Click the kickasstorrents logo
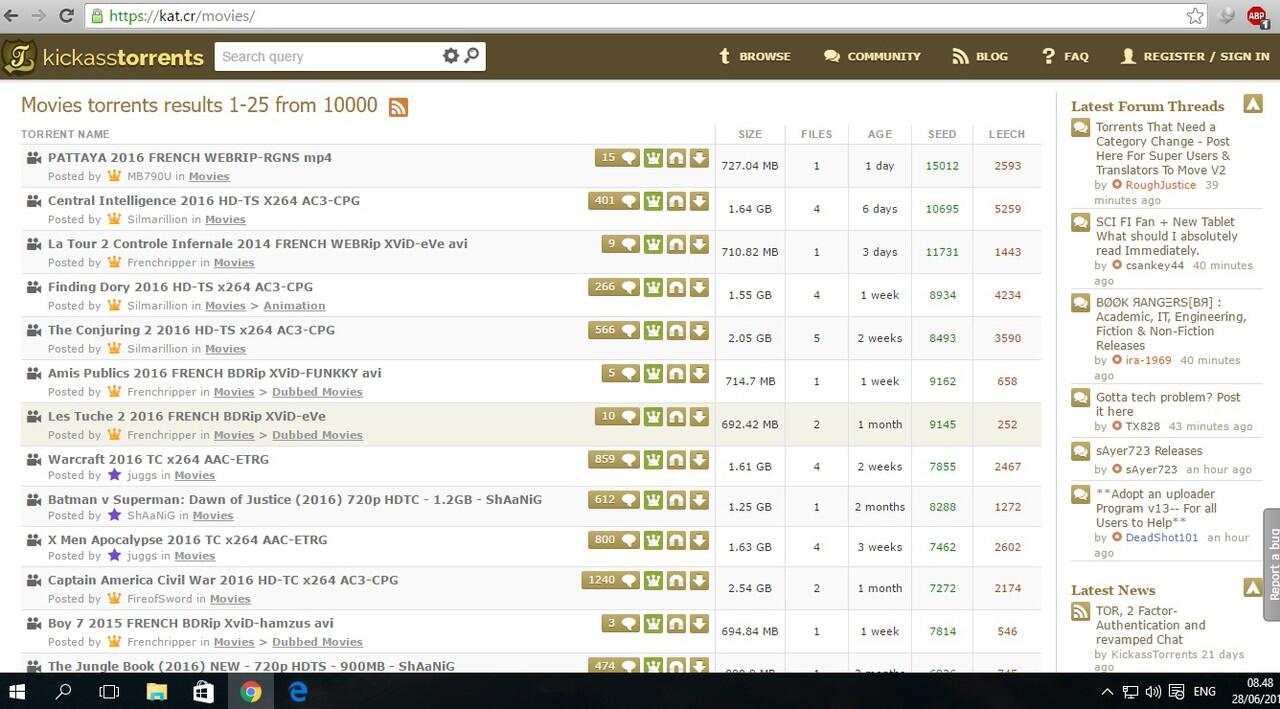 coord(103,57)
